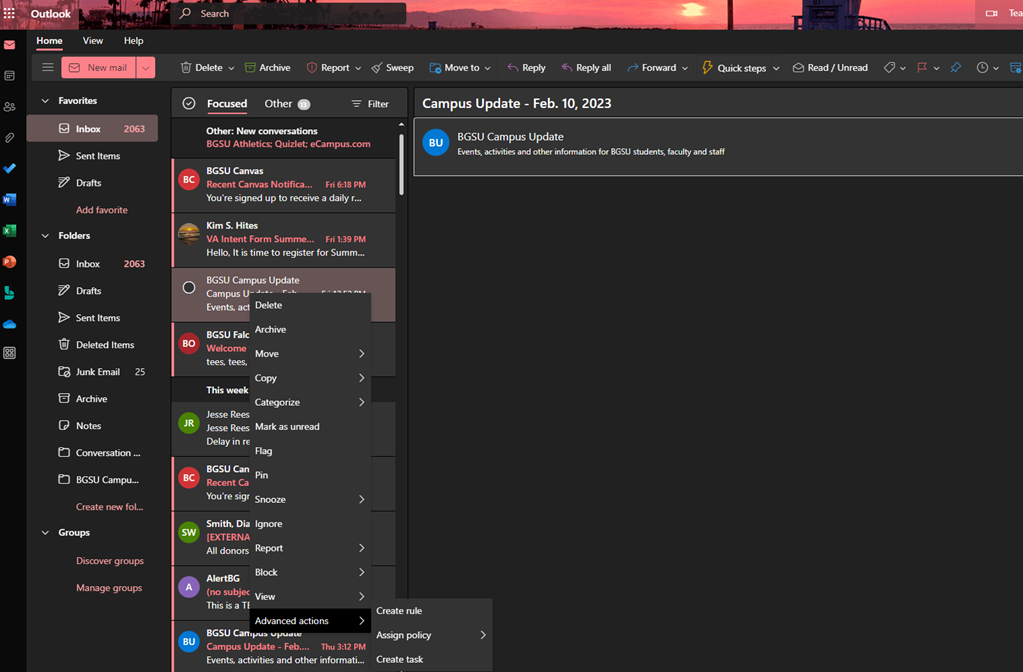Open the Deleted Items folder

tap(92, 344)
